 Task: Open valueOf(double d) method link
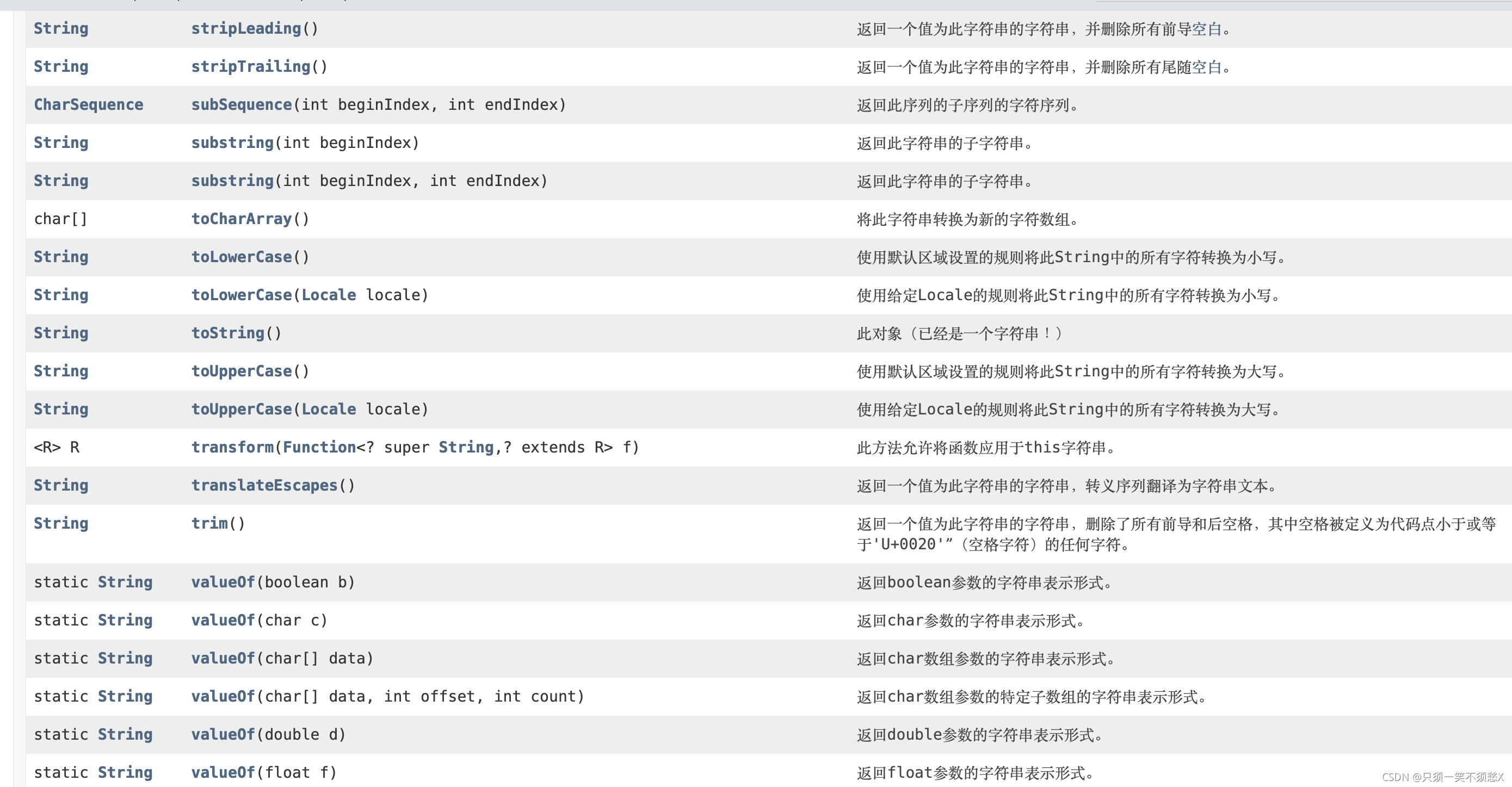pyautogui.click(x=223, y=735)
